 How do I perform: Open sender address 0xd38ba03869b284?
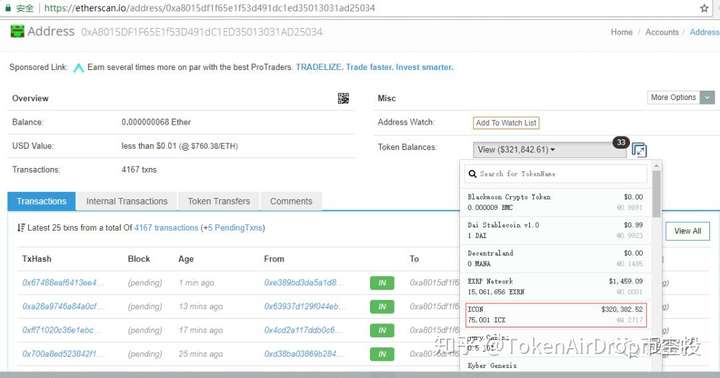pos(304,354)
